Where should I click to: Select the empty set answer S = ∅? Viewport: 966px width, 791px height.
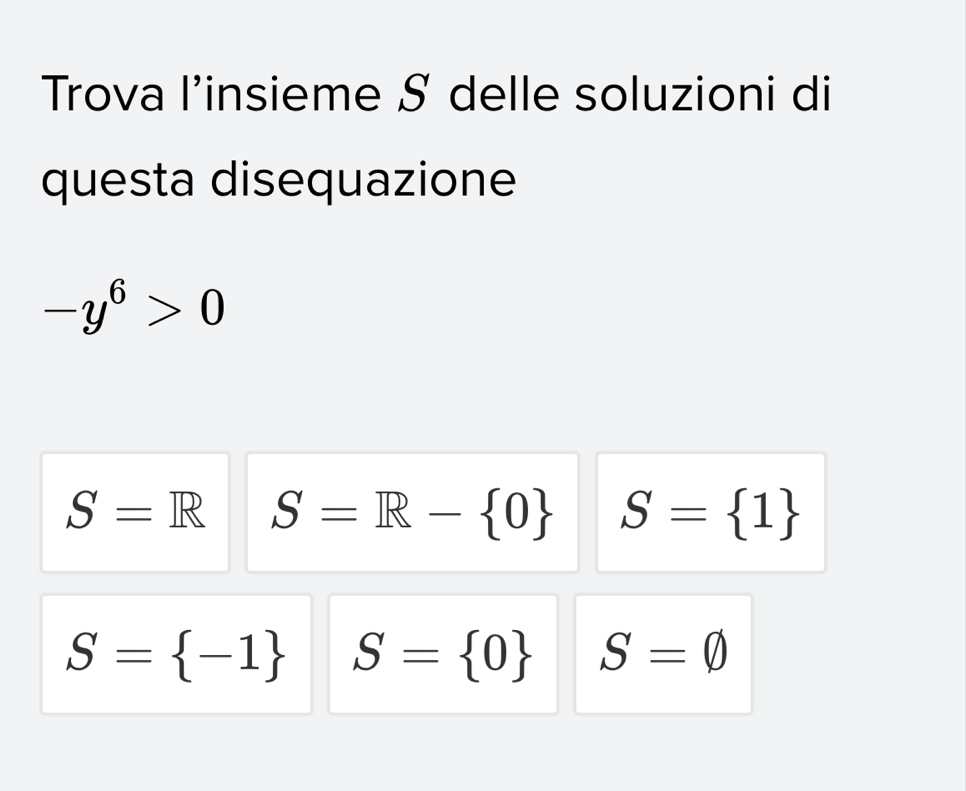tap(663, 654)
